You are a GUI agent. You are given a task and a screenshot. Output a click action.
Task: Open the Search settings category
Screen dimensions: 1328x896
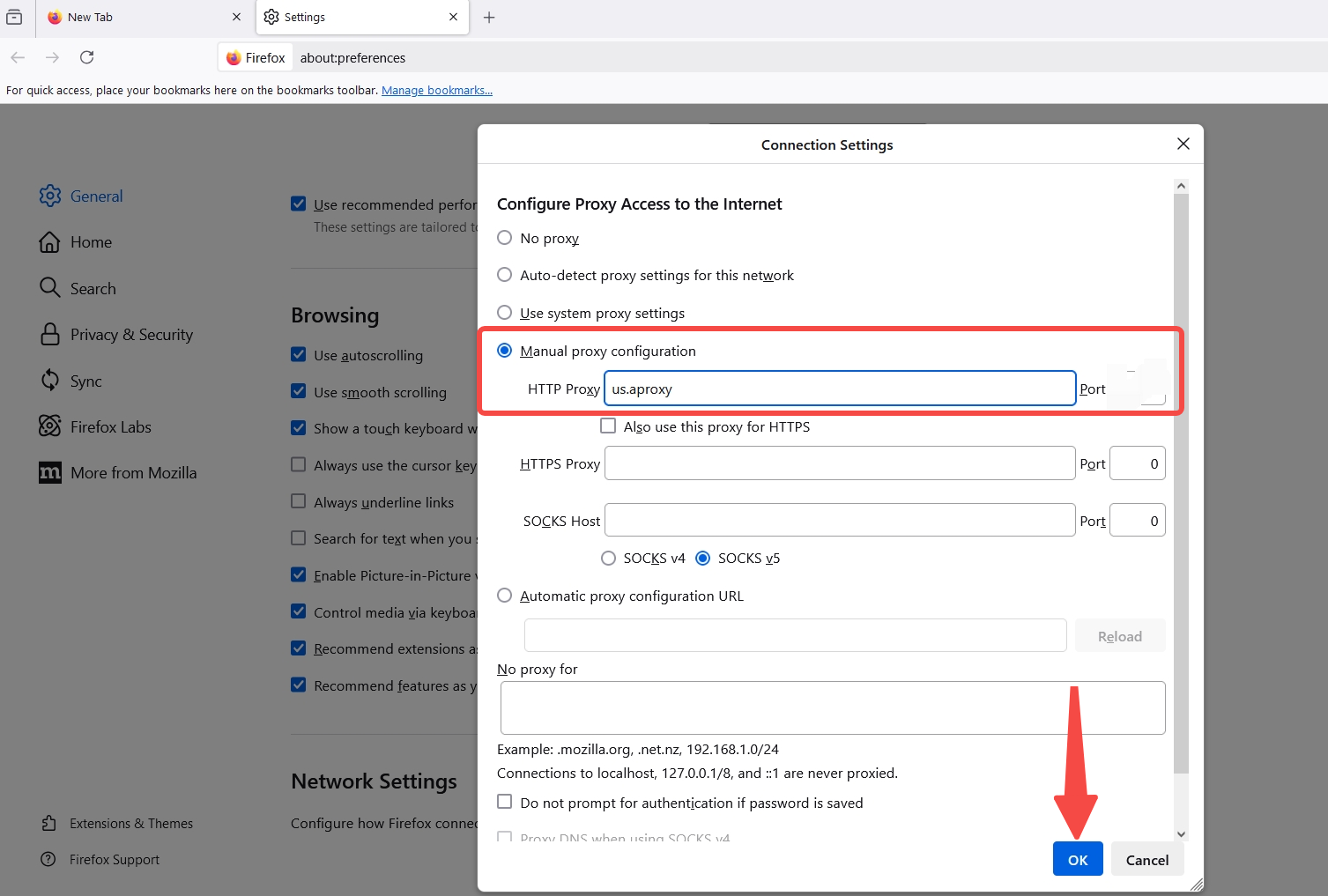(78, 288)
